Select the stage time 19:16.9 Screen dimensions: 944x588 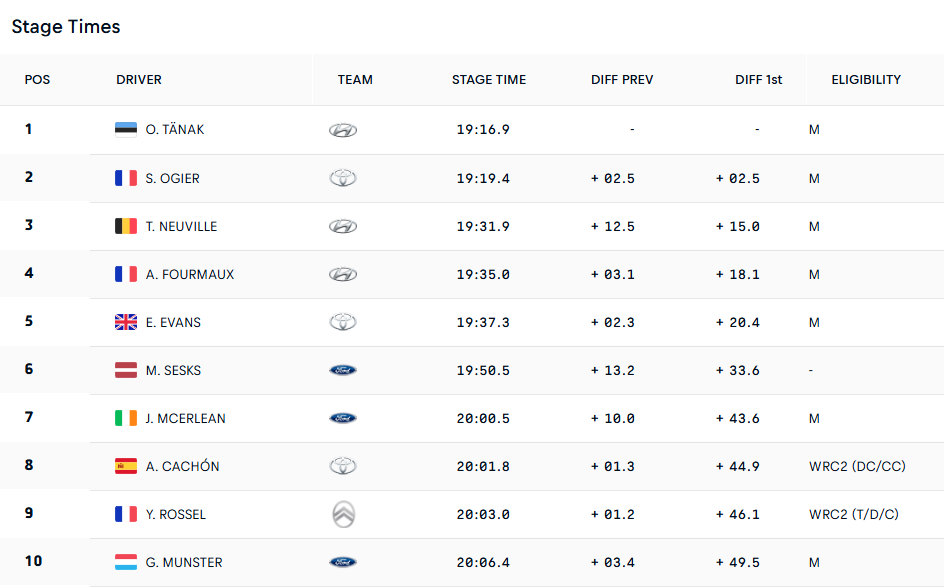point(483,129)
